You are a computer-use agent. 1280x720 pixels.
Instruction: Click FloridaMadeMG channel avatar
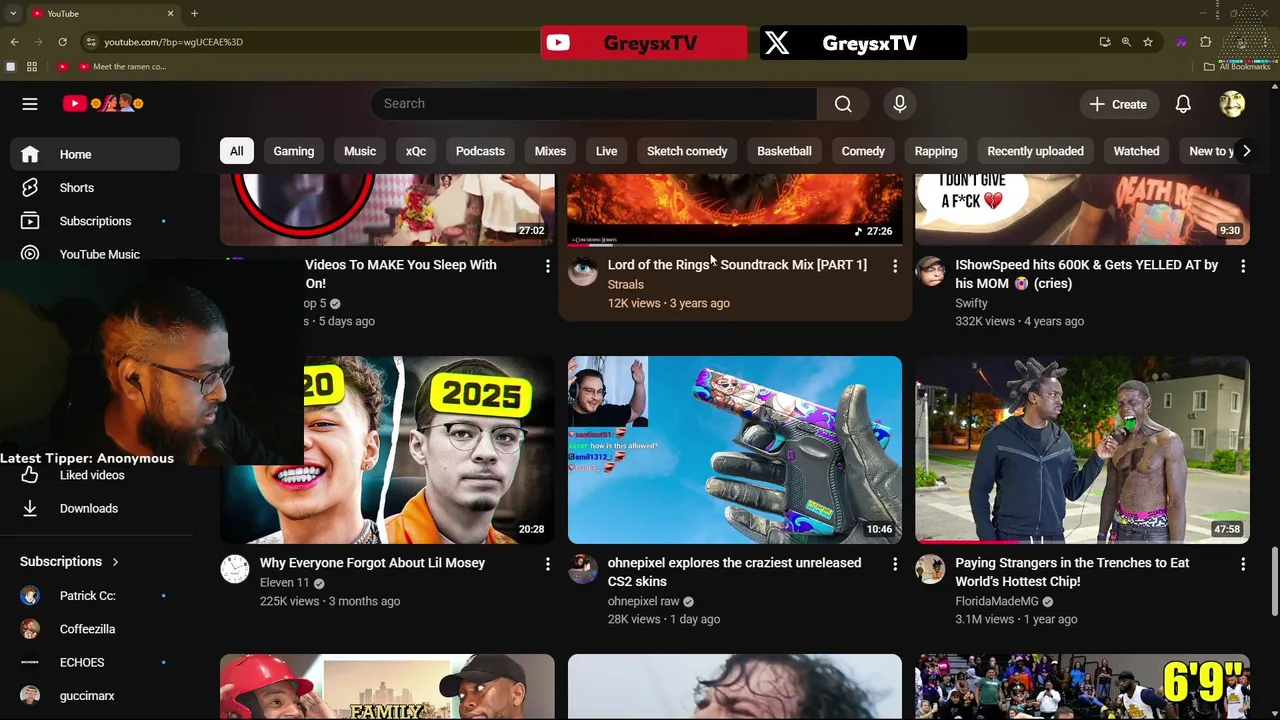[x=931, y=569]
